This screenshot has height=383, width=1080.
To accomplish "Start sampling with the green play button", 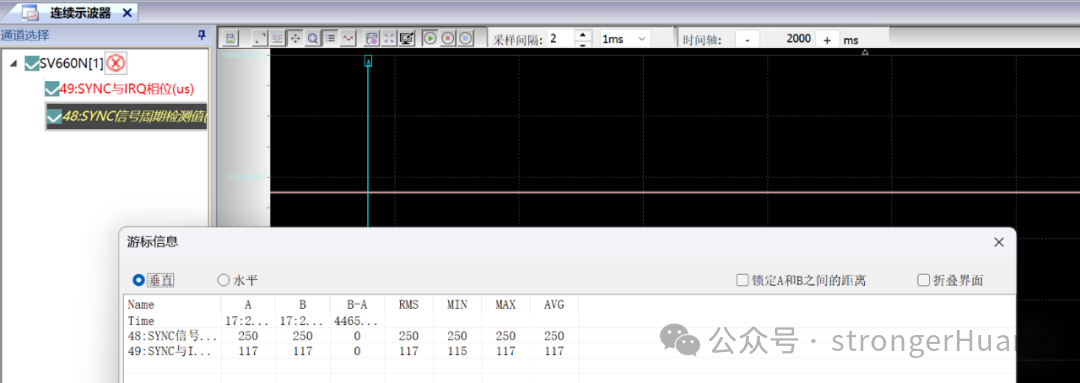I will click(430, 39).
